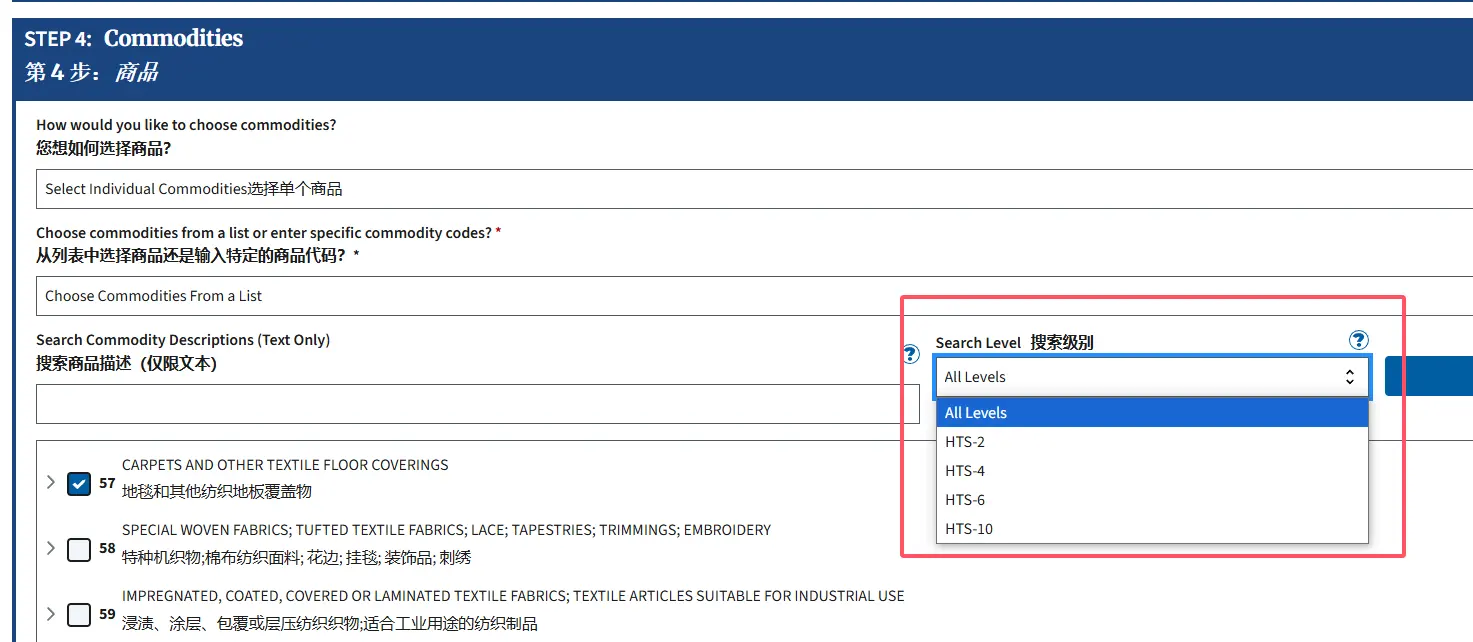The width and height of the screenshot is (1473, 642).
Task: Click help icon beside Search Level label
Action: point(1358,341)
